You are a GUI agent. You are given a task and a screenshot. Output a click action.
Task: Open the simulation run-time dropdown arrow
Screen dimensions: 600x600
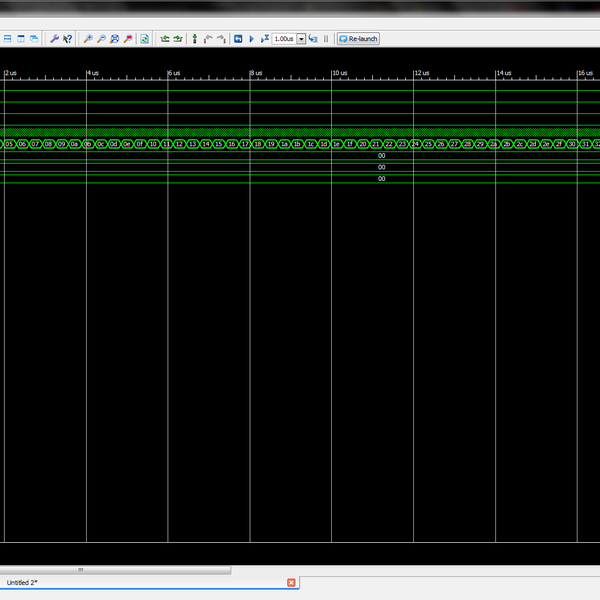[301, 38]
